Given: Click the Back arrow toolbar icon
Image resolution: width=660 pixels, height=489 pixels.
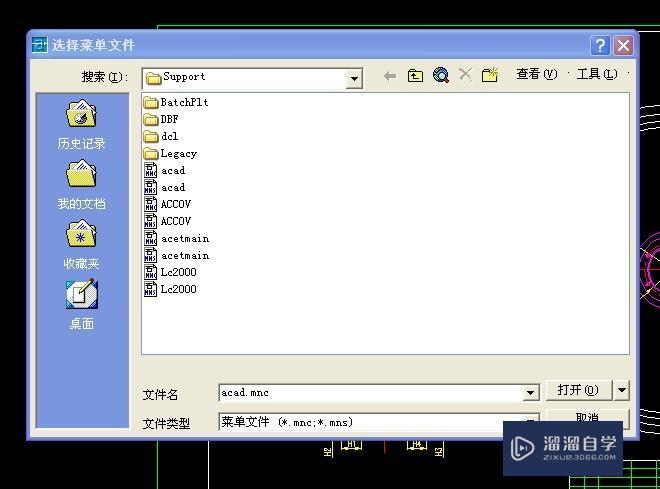Looking at the screenshot, I should [390, 76].
